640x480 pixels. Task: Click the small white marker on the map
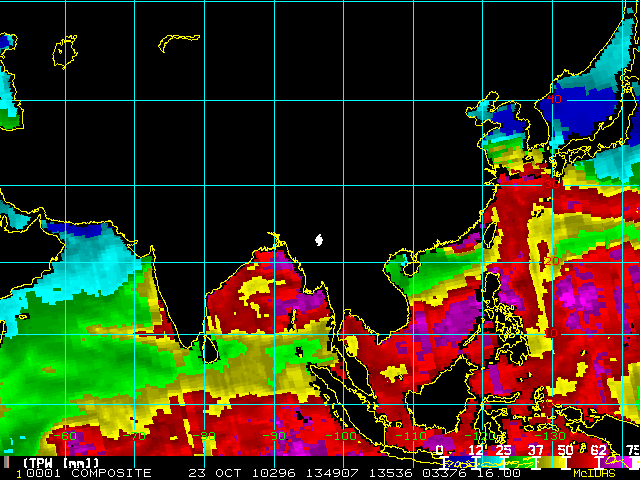(319, 240)
